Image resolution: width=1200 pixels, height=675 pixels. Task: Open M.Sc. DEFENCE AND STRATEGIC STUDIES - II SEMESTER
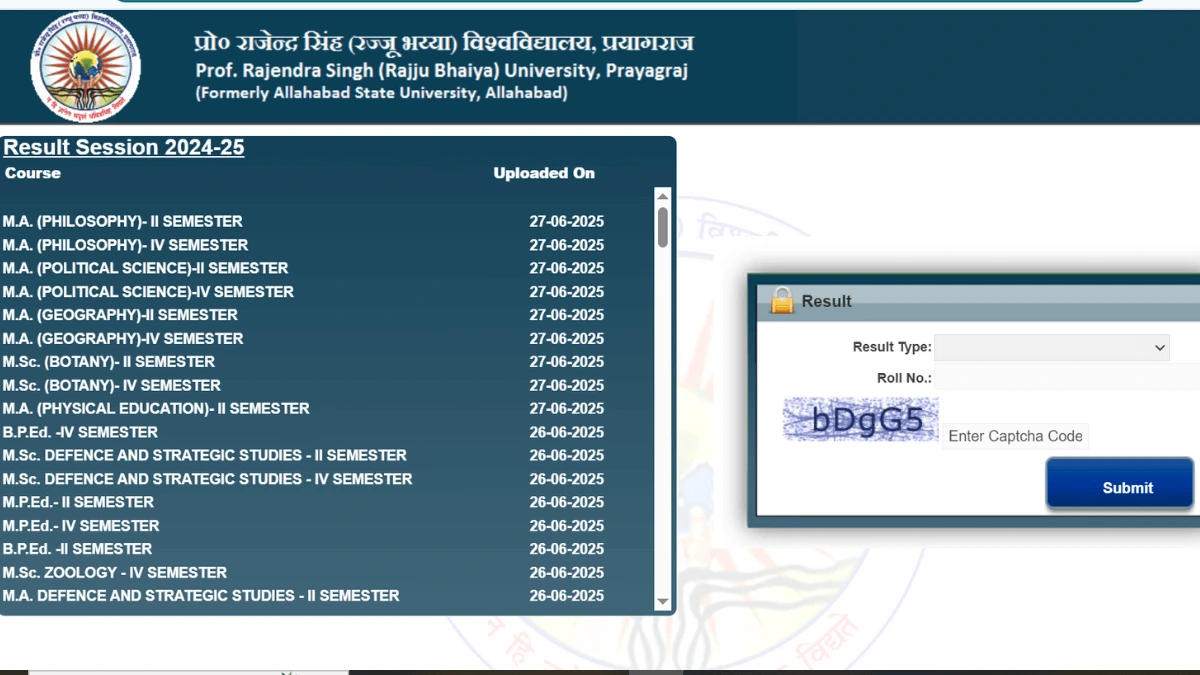(204, 455)
